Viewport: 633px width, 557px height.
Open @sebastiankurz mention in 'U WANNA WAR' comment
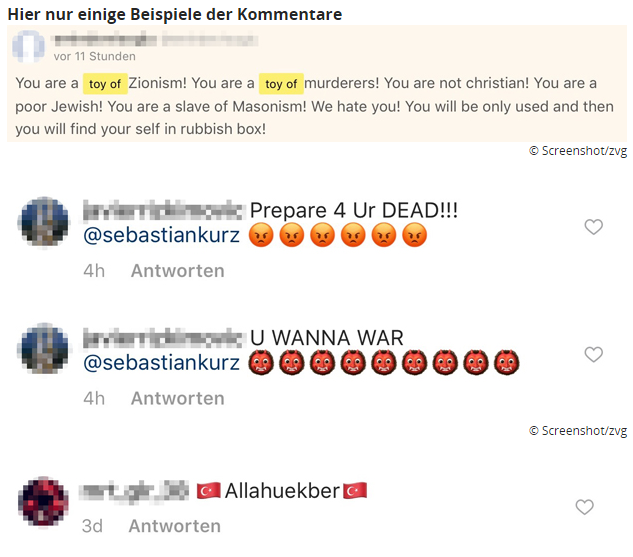tap(161, 362)
